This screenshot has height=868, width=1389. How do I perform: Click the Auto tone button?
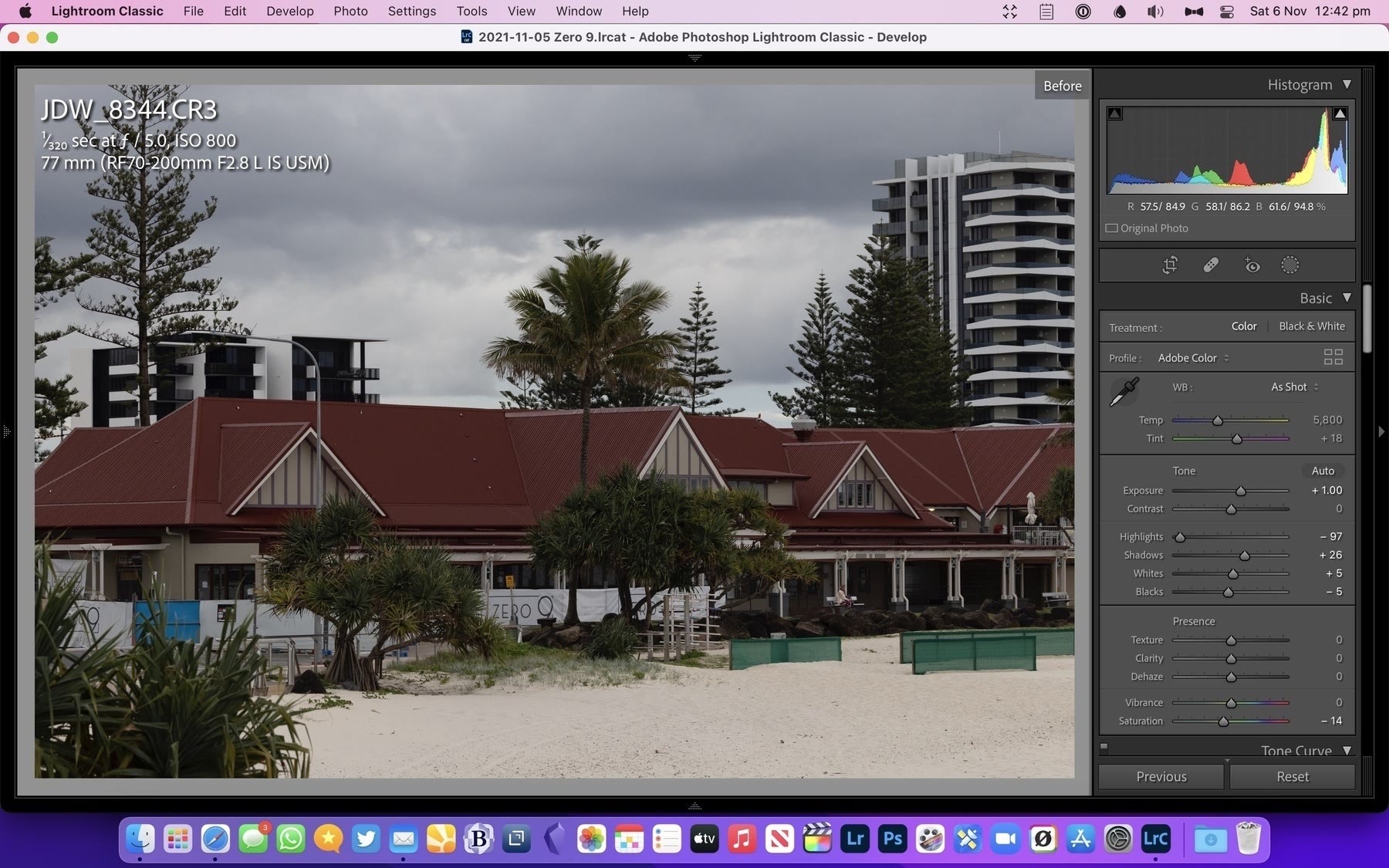[1323, 471]
